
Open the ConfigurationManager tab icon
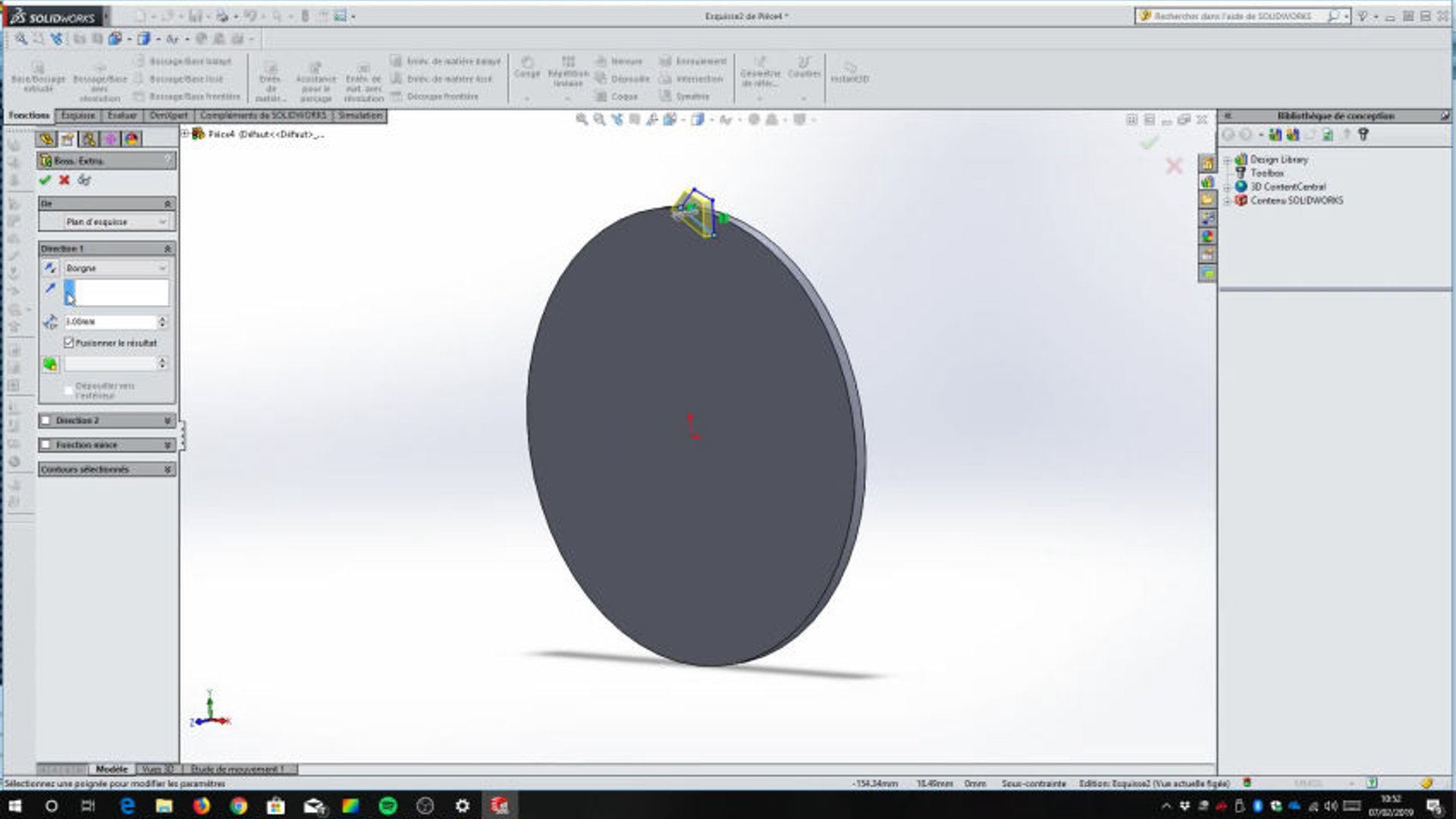(89, 139)
